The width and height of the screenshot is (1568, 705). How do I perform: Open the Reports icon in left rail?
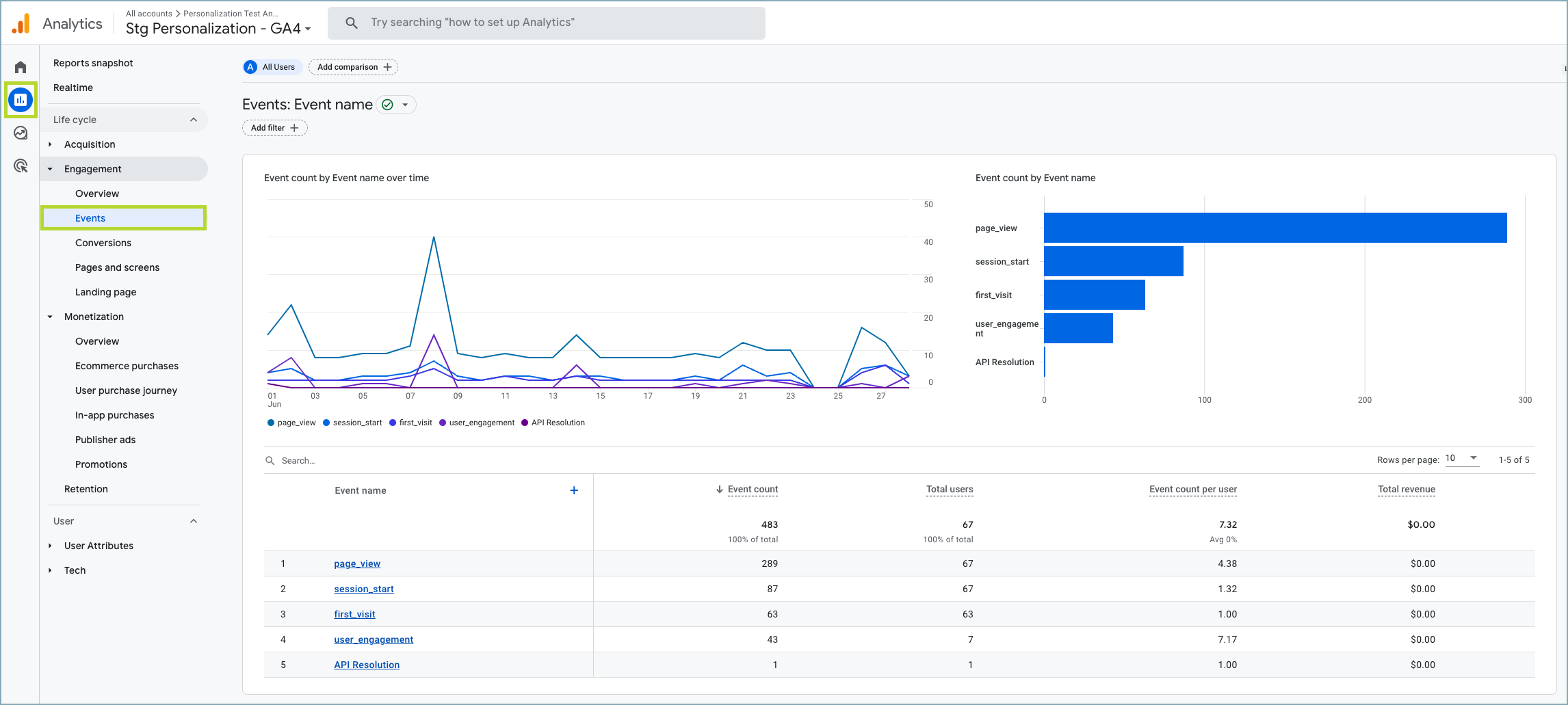21,100
